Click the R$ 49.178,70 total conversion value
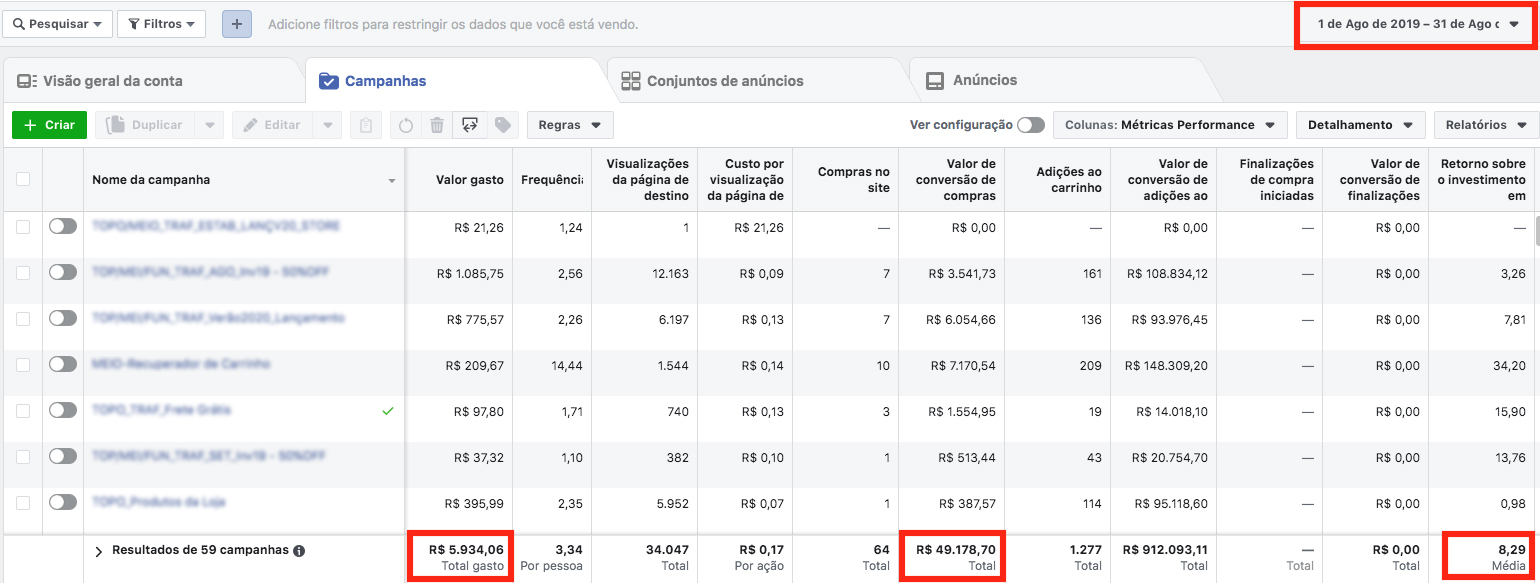The width and height of the screenshot is (1540, 583). click(951, 556)
